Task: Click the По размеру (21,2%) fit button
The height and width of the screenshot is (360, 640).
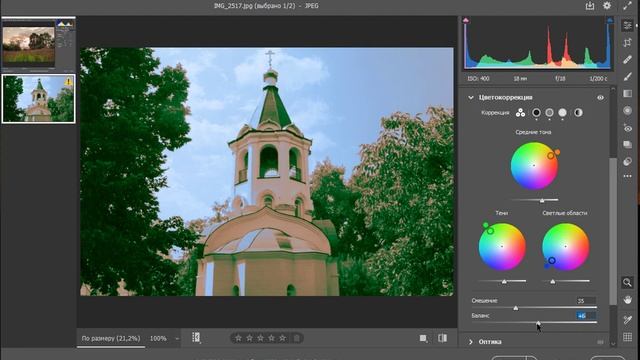Action: coord(111,338)
